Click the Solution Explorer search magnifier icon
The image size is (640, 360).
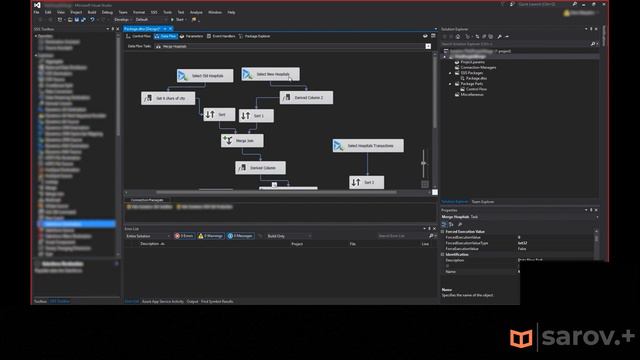click(x=593, y=44)
